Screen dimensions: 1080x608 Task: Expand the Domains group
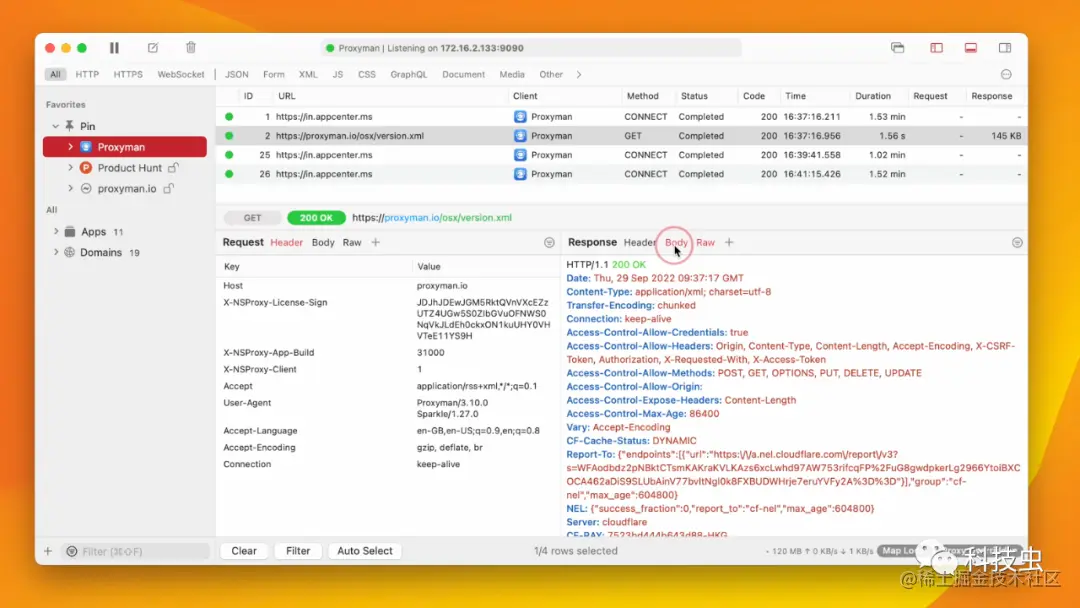pyautogui.click(x=56, y=252)
